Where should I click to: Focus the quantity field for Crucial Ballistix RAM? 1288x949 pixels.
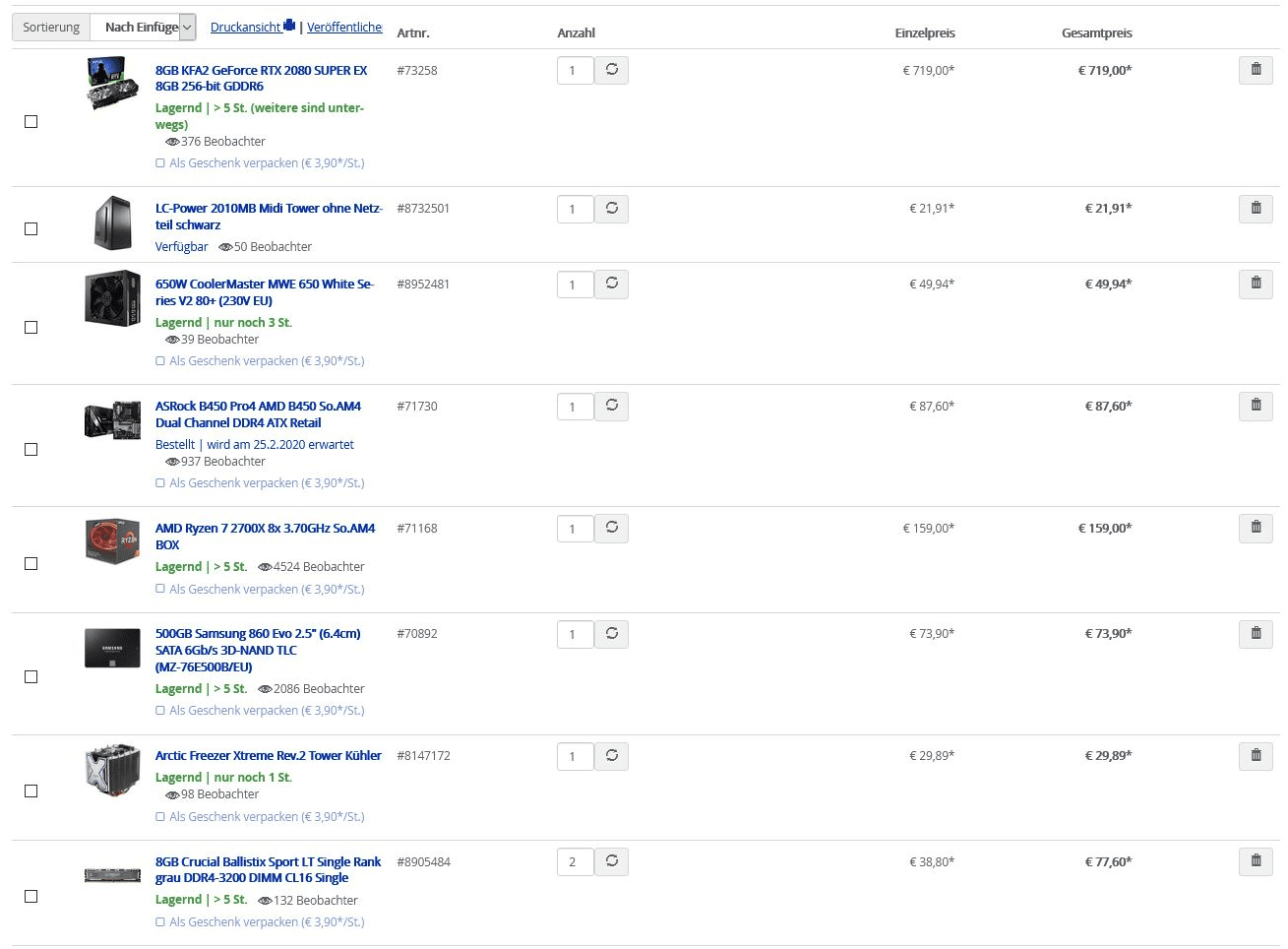(575, 862)
